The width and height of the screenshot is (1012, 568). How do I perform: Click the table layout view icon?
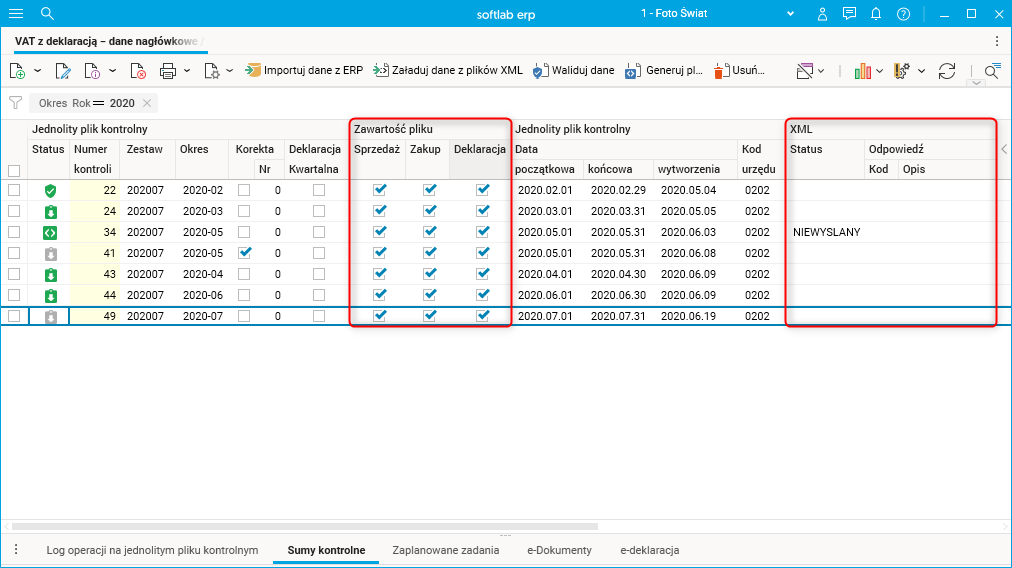pyautogui.click(x=804, y=70)
